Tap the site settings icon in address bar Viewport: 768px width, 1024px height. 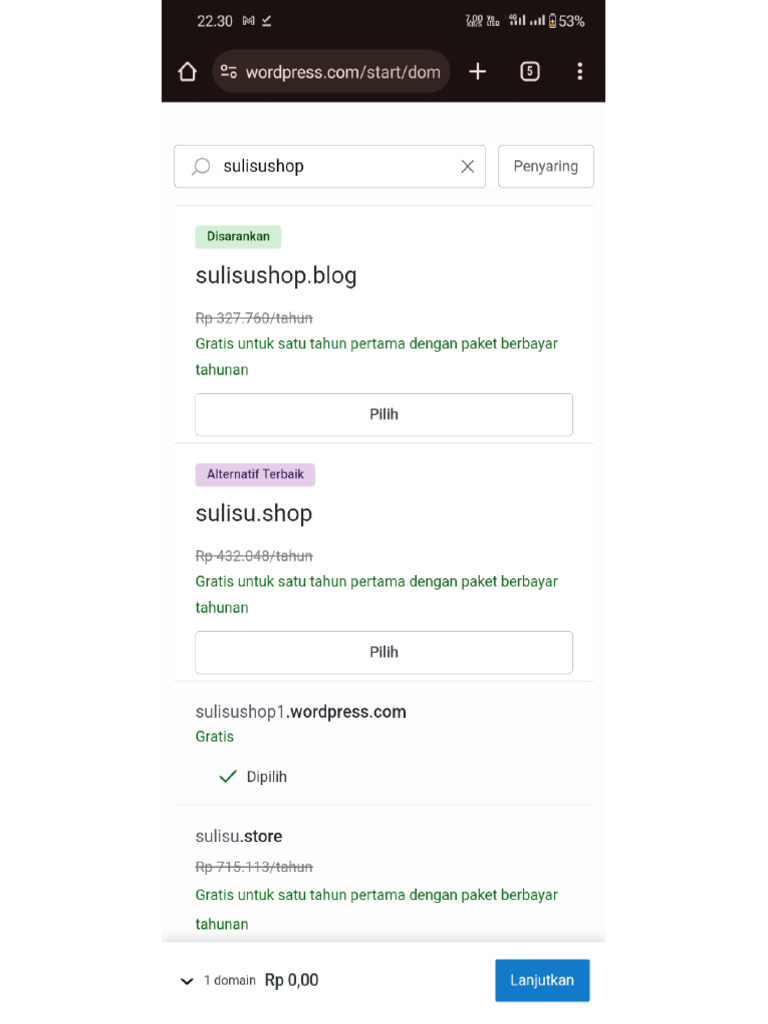229,72
